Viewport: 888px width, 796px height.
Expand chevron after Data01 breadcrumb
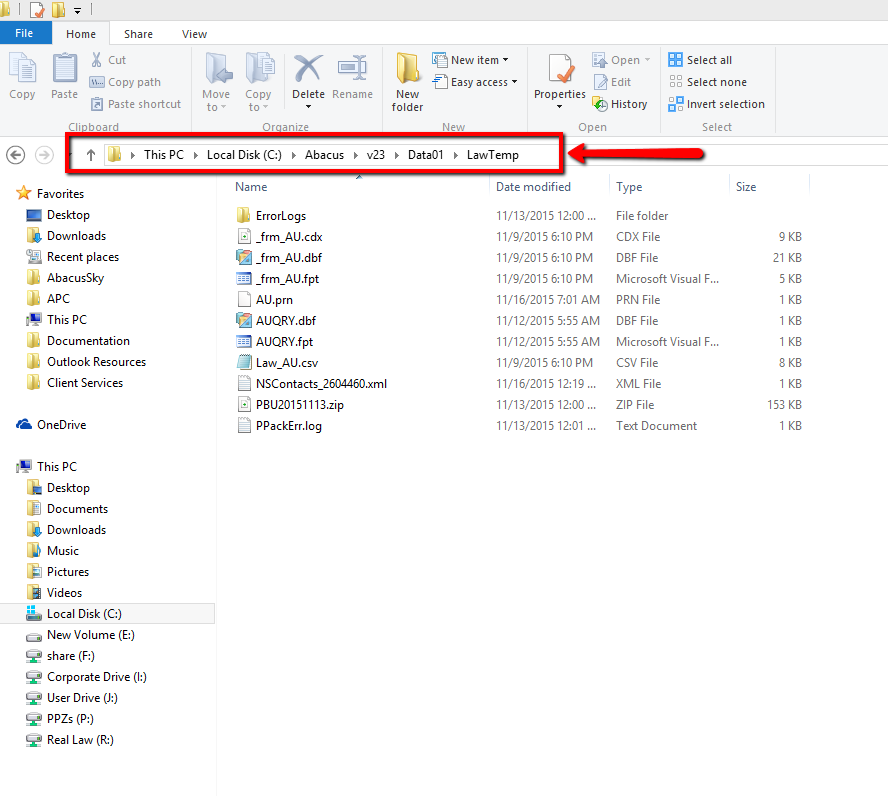tap(455, 155)
